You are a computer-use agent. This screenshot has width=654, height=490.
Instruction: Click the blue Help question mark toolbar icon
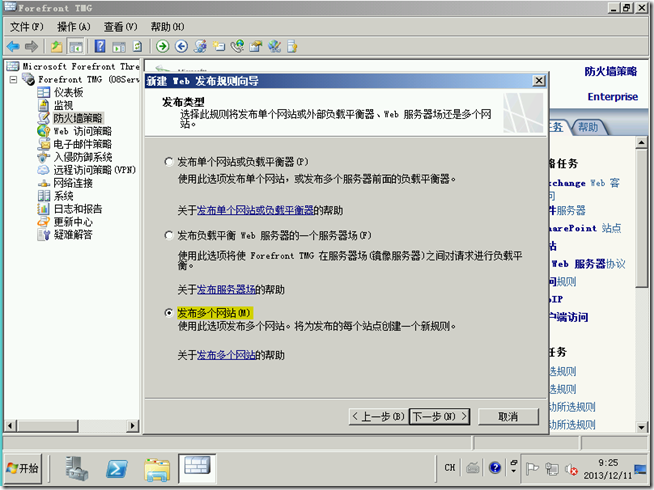tap(100, 46)
